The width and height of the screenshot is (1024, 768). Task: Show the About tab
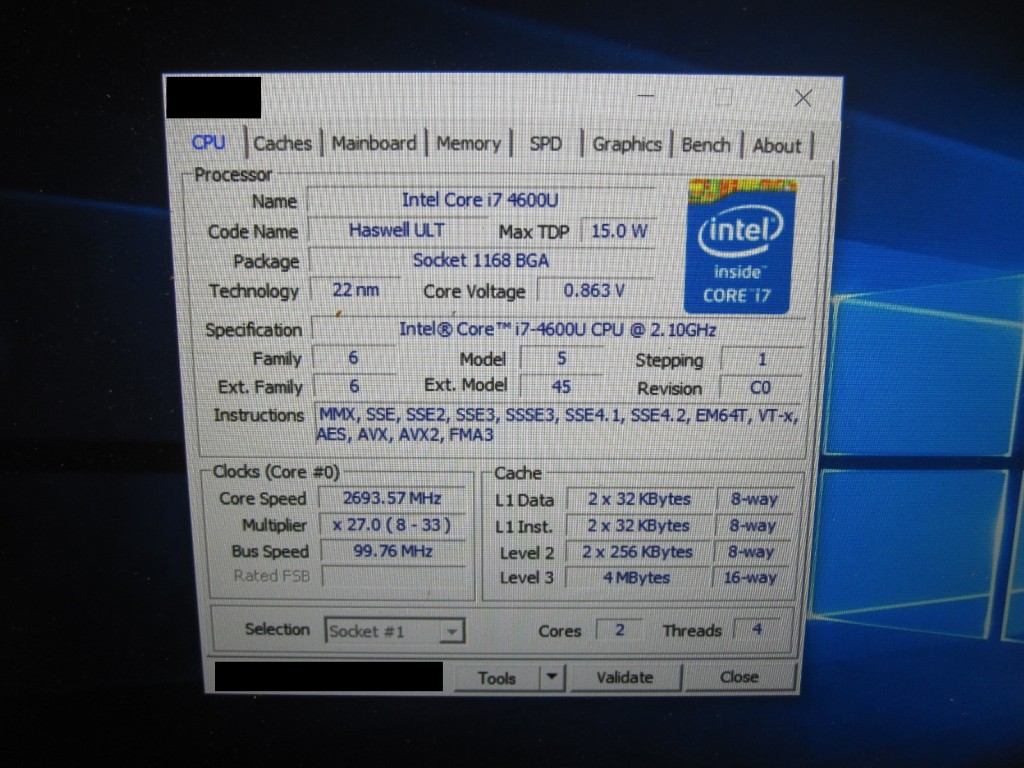(776, 146)
